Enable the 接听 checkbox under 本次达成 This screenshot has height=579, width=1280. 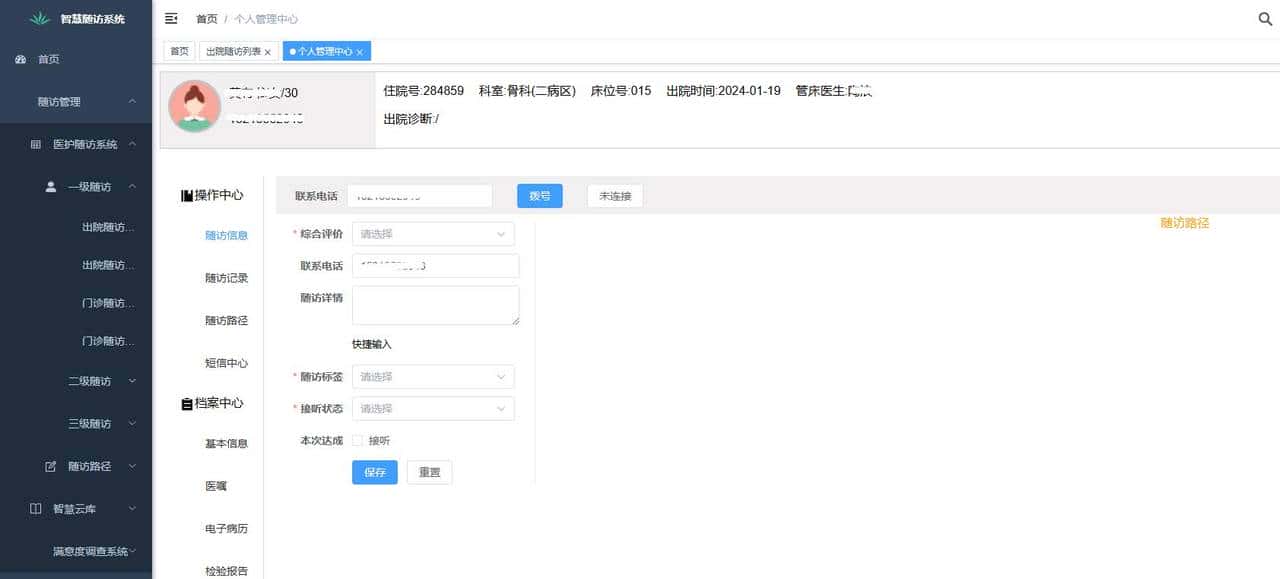coord(357,440)
